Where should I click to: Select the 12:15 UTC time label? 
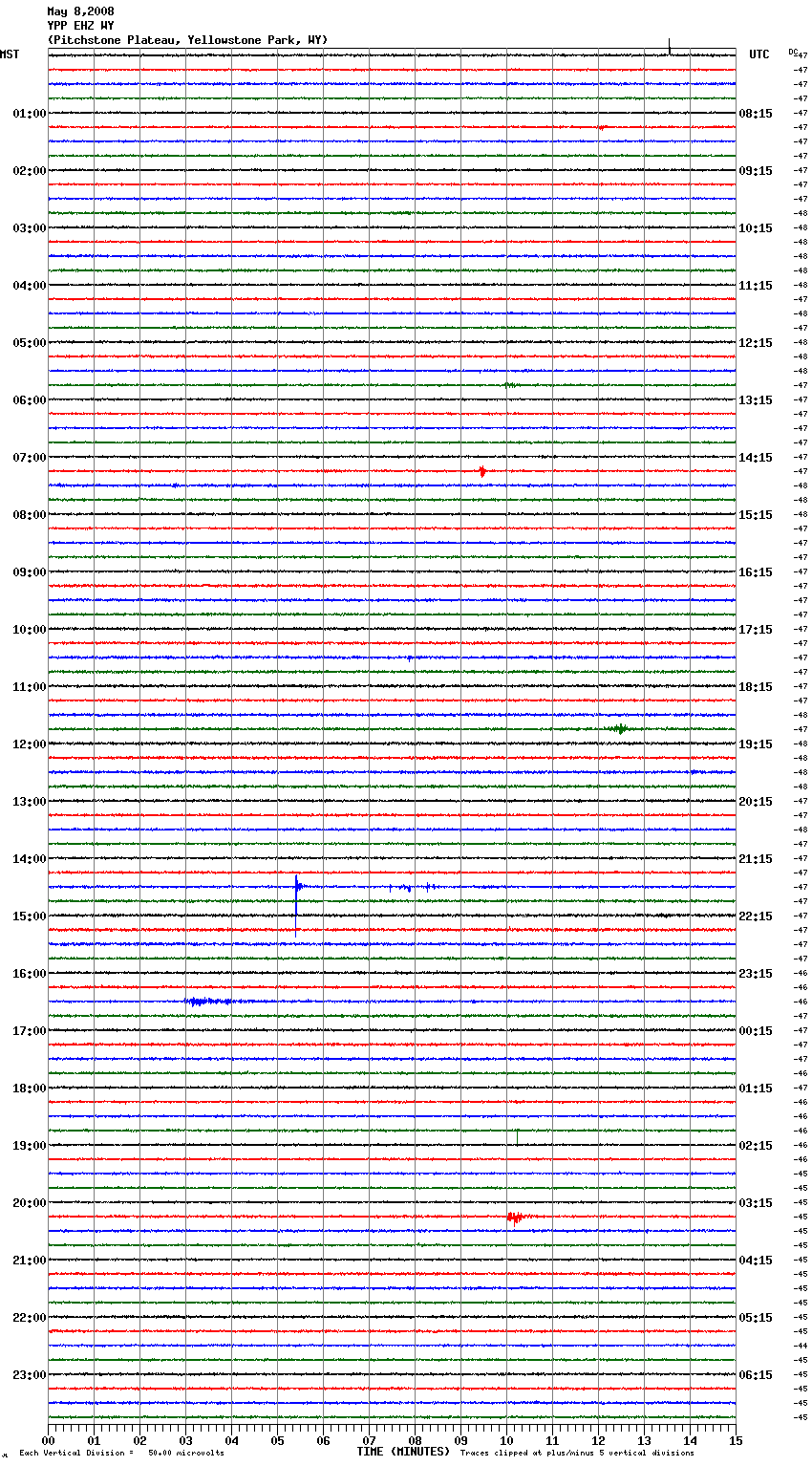(x=756, y=343)
